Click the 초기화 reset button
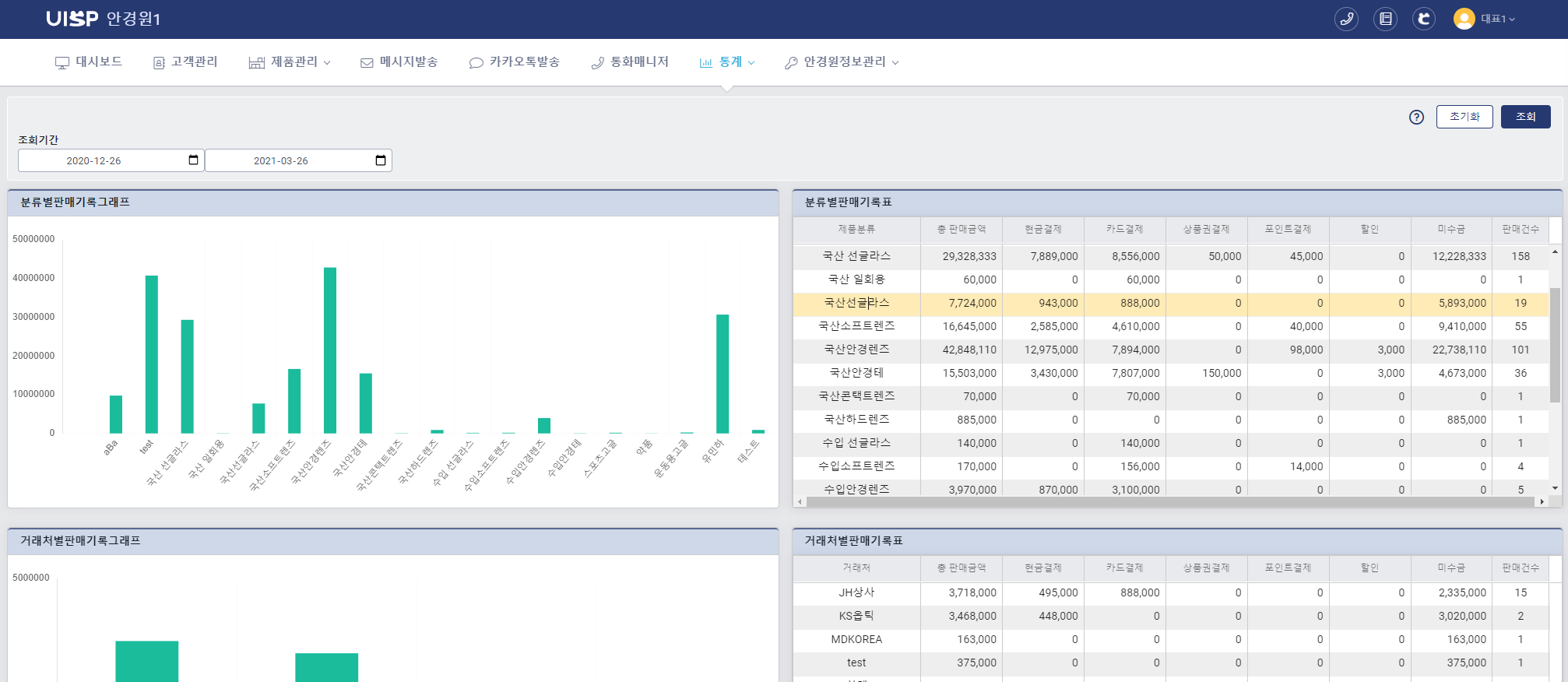Screen dimensions: 1568x682 (1464, 117)
